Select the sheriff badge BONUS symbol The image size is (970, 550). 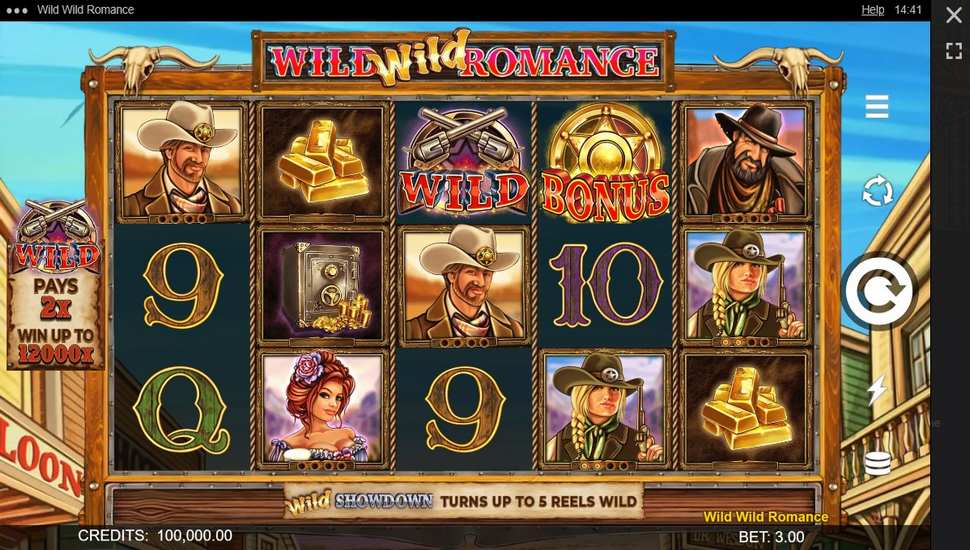(606, 162)
